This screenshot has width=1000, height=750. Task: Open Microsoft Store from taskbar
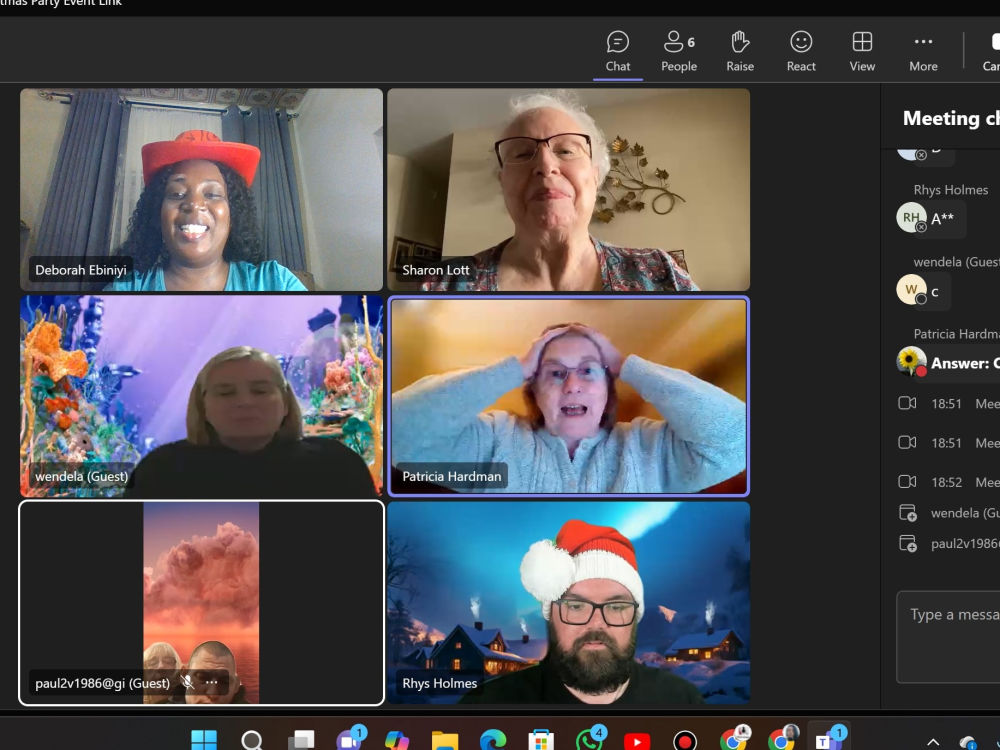click(541, 740)
